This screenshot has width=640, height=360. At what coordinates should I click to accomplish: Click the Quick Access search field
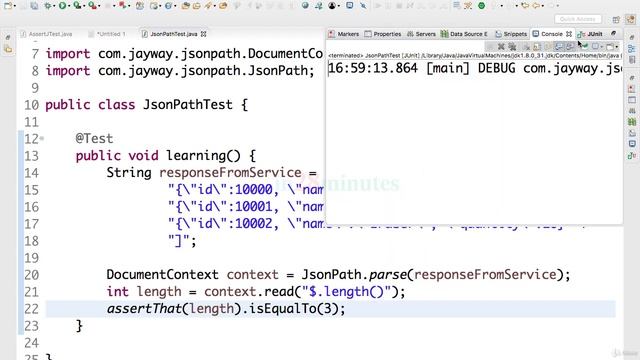[x=578, y=19]
